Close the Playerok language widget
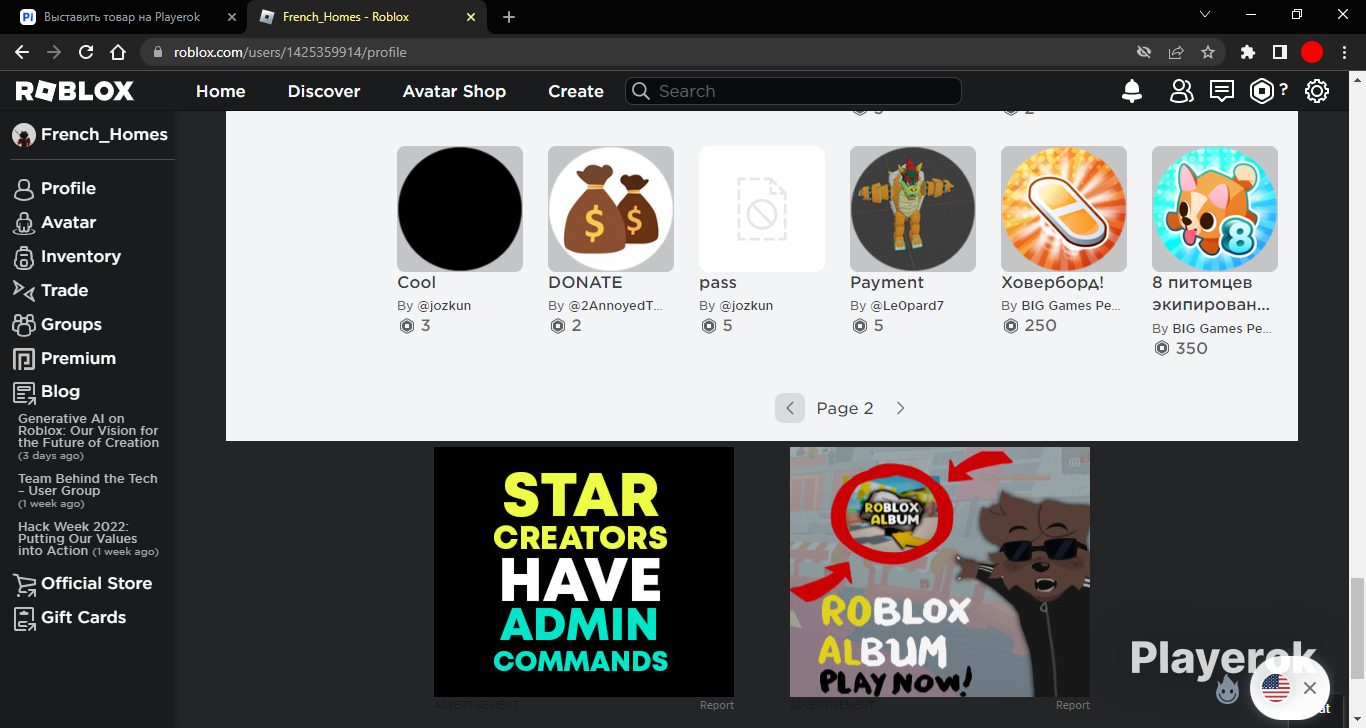 click(x=1309, y=688)
